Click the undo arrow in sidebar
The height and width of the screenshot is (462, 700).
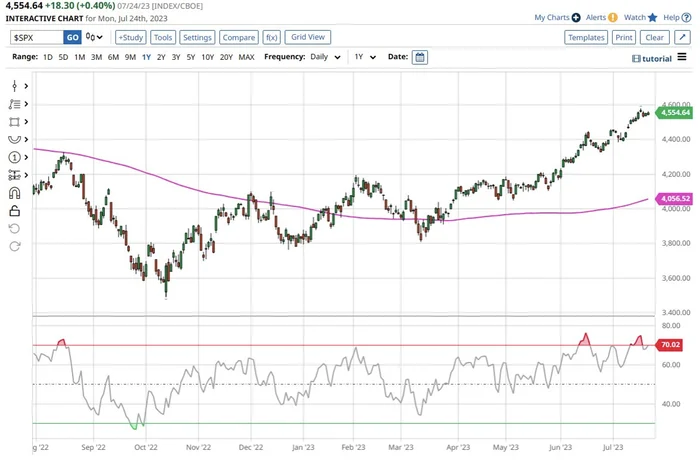pyautogui.click(x=14, y=229)
